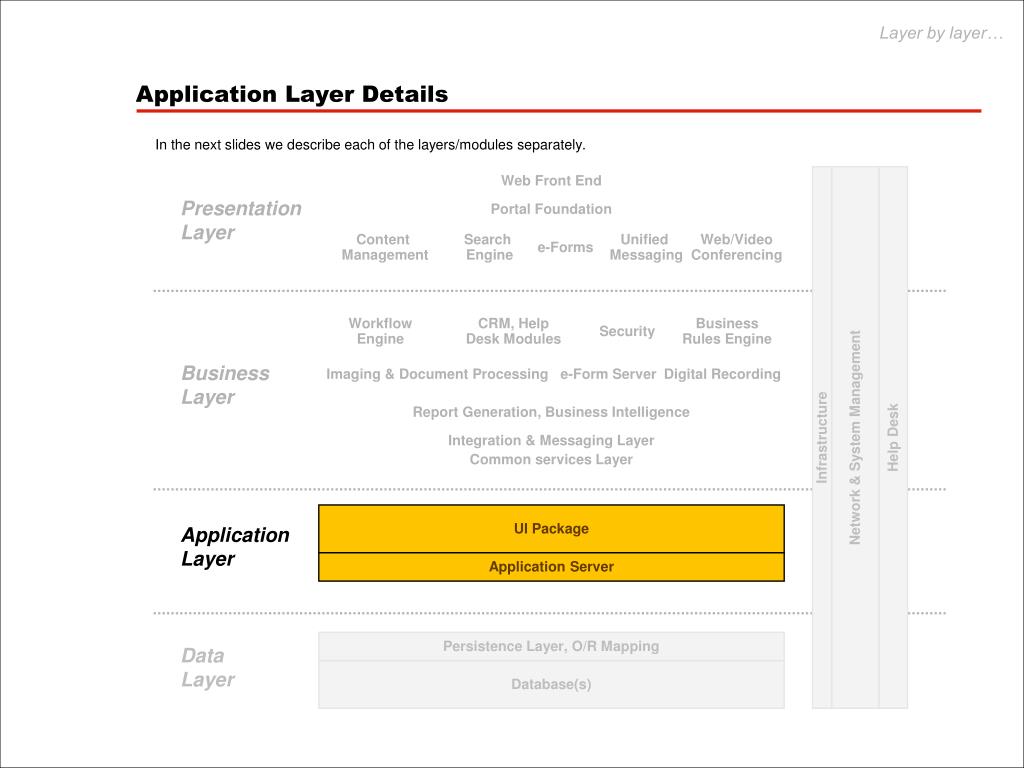Select the Database(s) box
Viewport: 1024px width, 768px height.
point(551,684)
